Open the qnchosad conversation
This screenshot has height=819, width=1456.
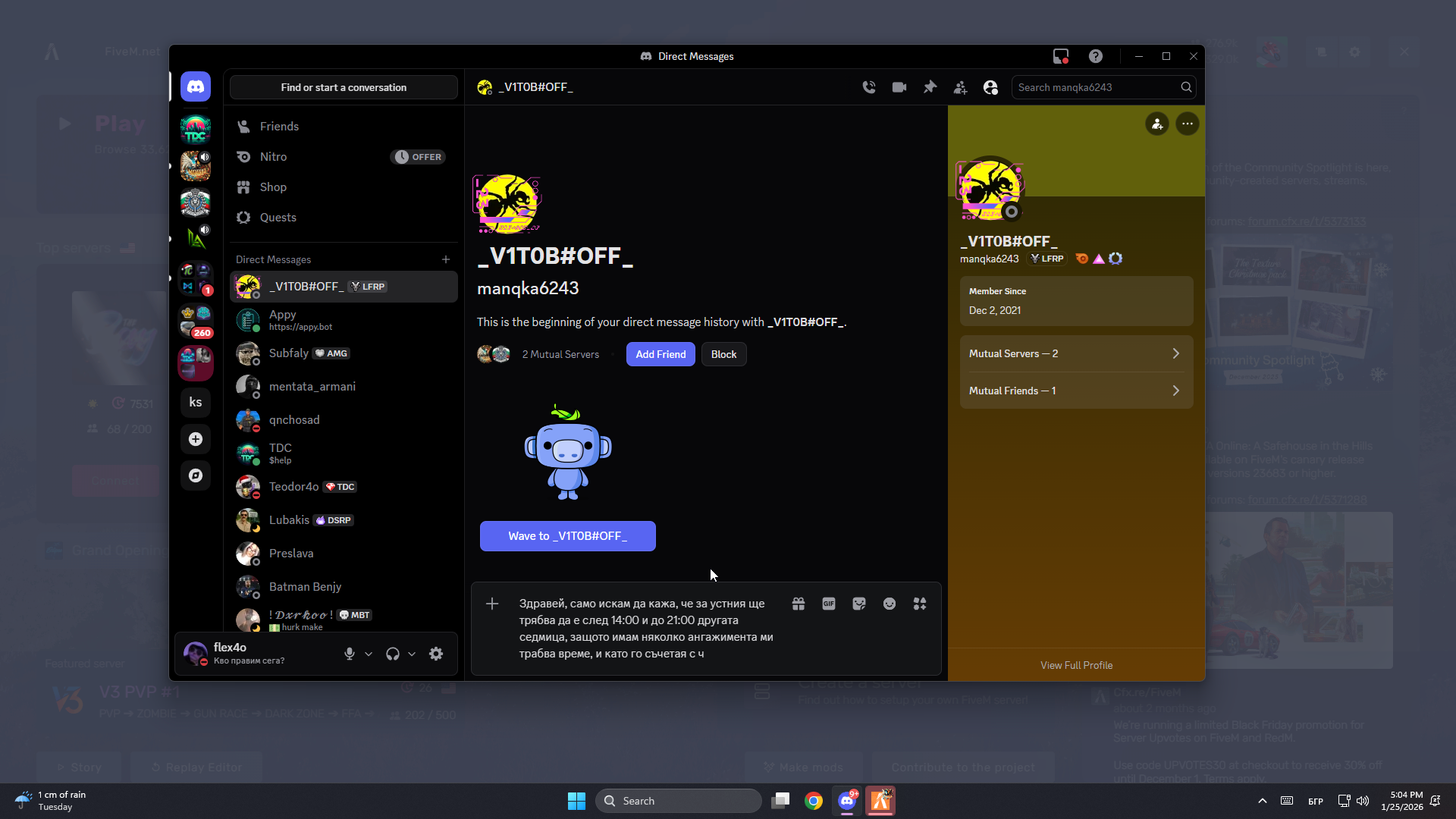coord(344,420)
